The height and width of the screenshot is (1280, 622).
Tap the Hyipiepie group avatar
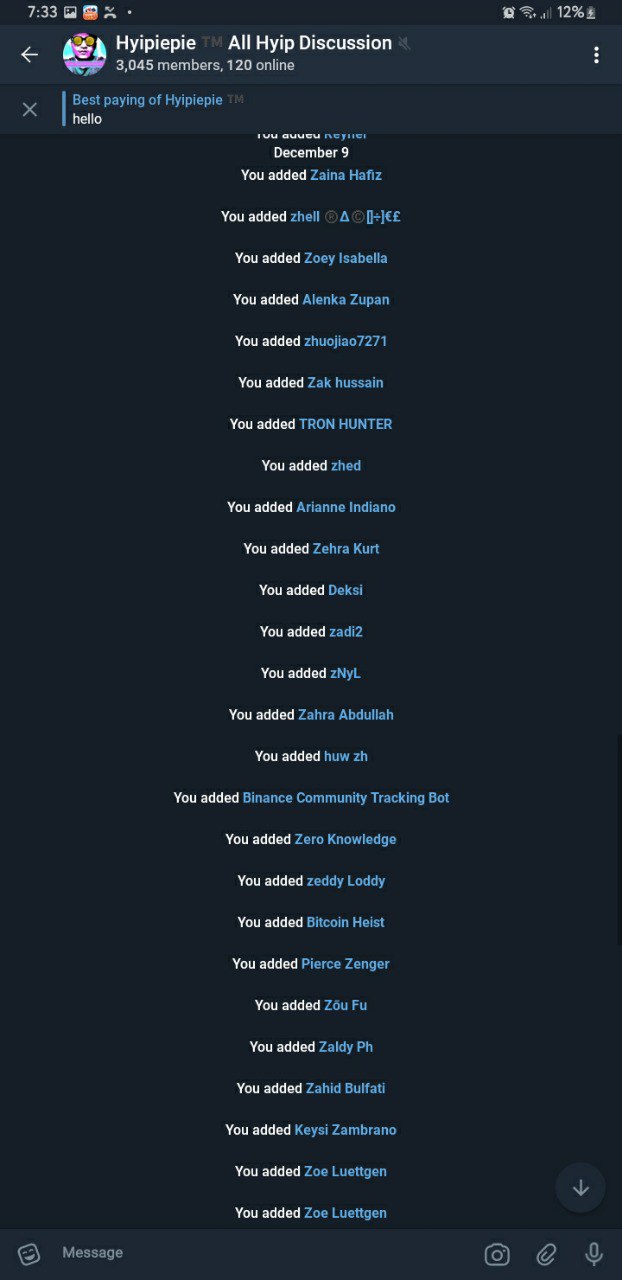[84, 54]
